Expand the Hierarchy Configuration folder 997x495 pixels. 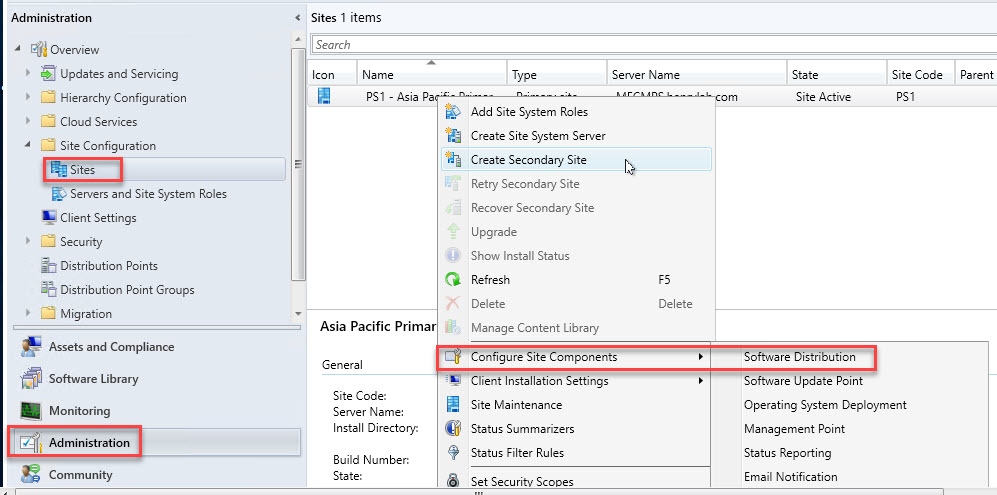28,98
